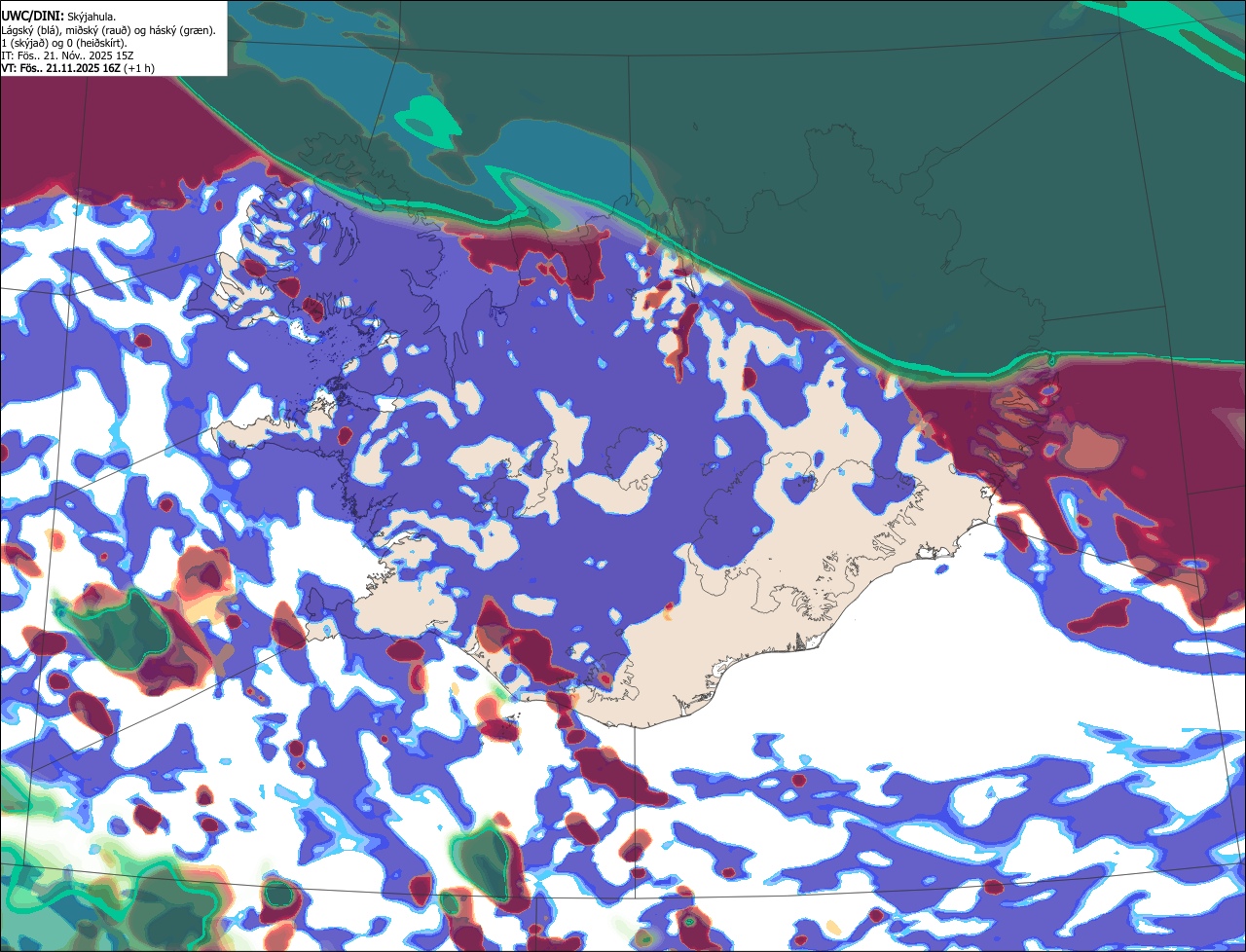Click the "VT: Fös.. 21.11.2025 16Z (+1 h)" line
1246x952 pixels.
78,68
